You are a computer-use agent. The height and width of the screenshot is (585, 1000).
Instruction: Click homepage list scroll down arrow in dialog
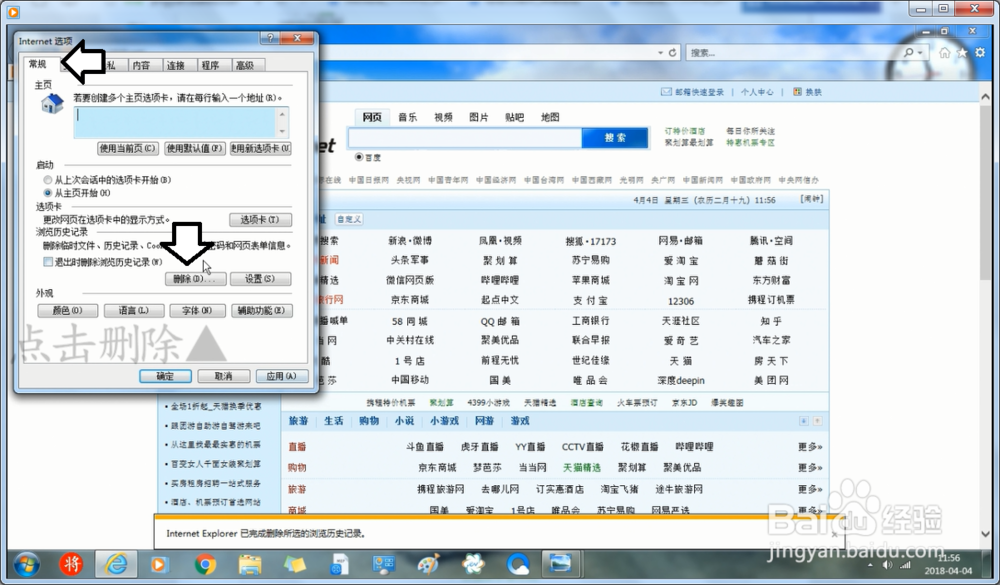[x=282, y=131]
